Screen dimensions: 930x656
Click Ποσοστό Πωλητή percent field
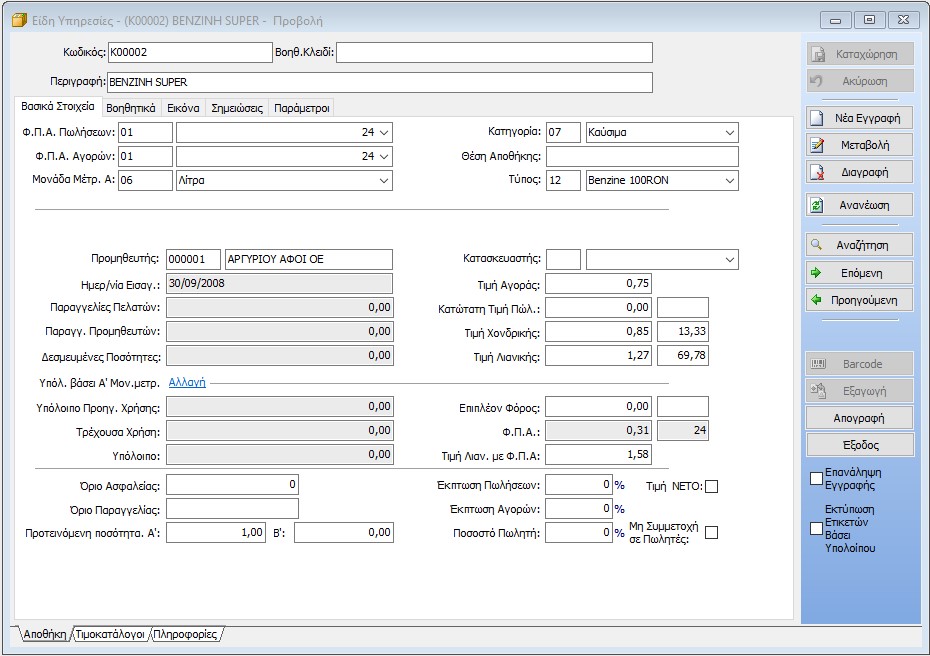point(578,533)
